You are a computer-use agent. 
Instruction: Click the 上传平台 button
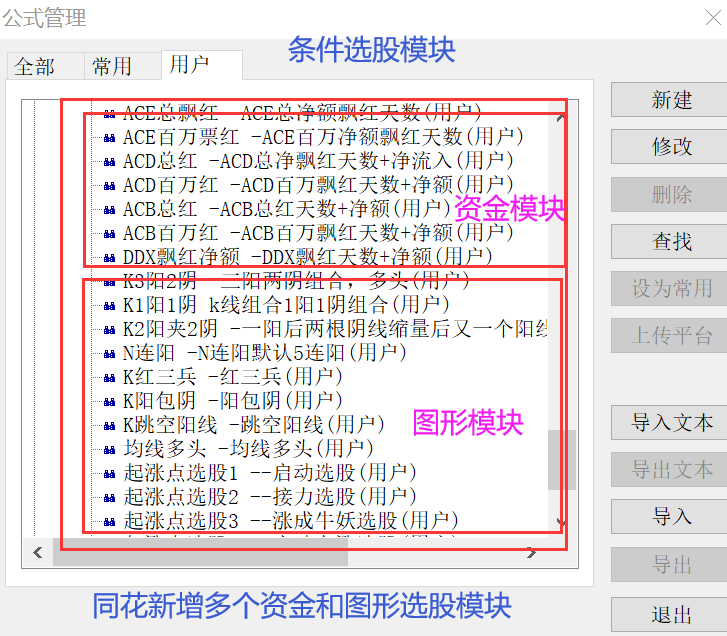(671, 335)
